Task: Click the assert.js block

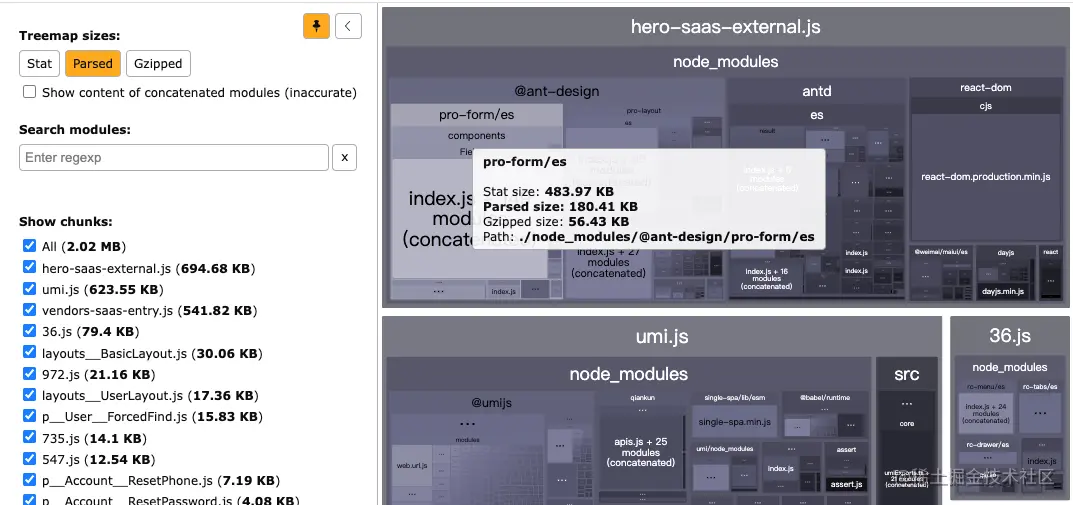Action: coord(846,484)
